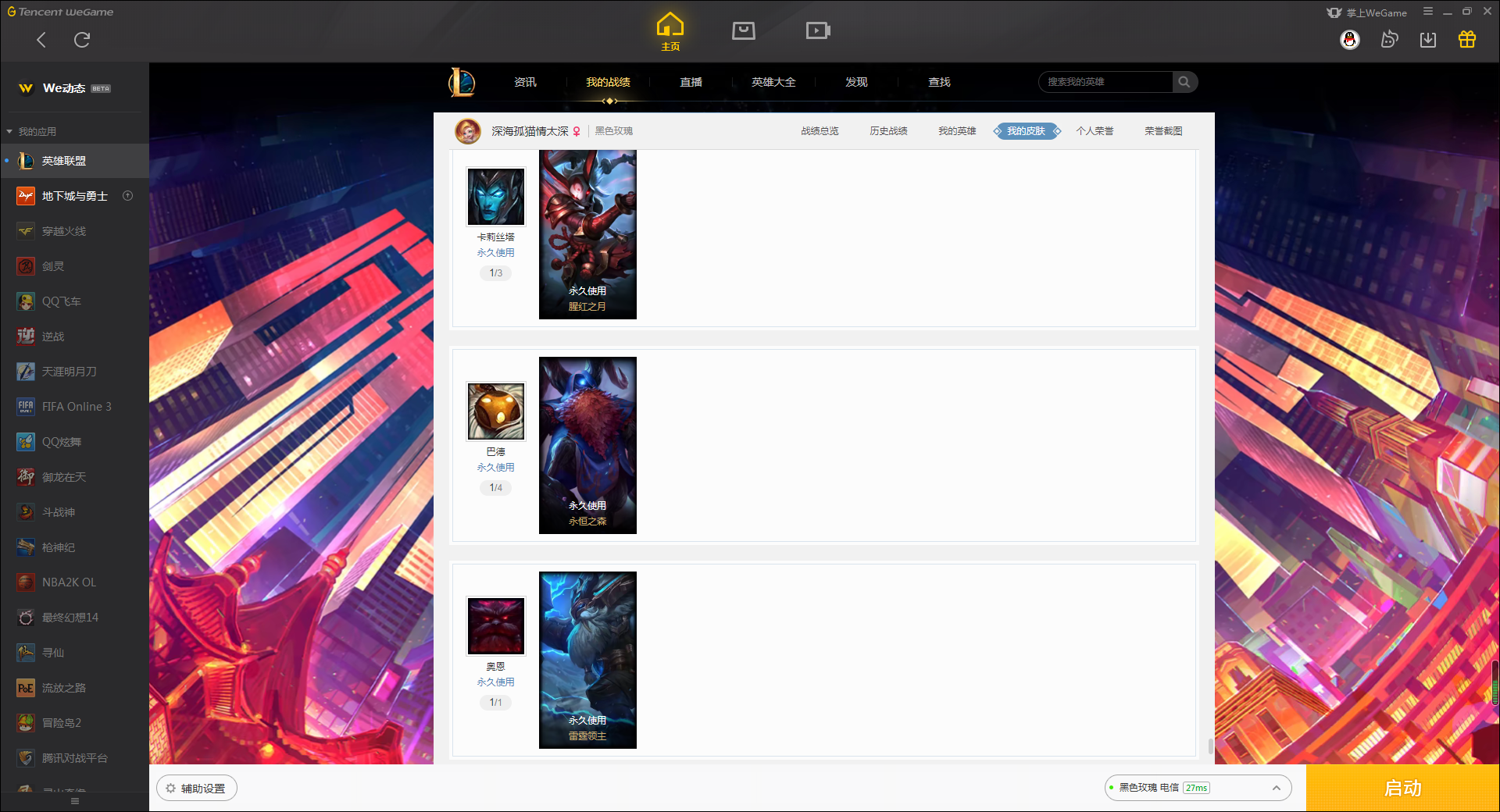Select 御龙在天 in the sidebar

pyautogui.click(x=74, y=477)
